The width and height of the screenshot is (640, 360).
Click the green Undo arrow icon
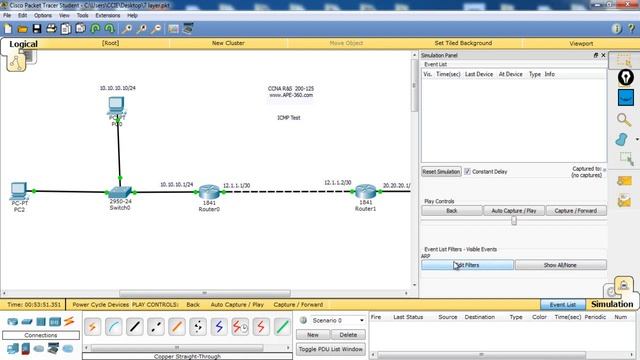click(96, 29)
